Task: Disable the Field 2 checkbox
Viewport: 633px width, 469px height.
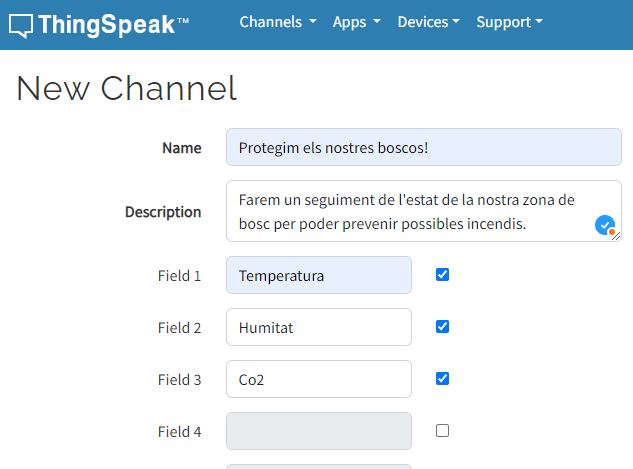Action: (x=443, y=326)
